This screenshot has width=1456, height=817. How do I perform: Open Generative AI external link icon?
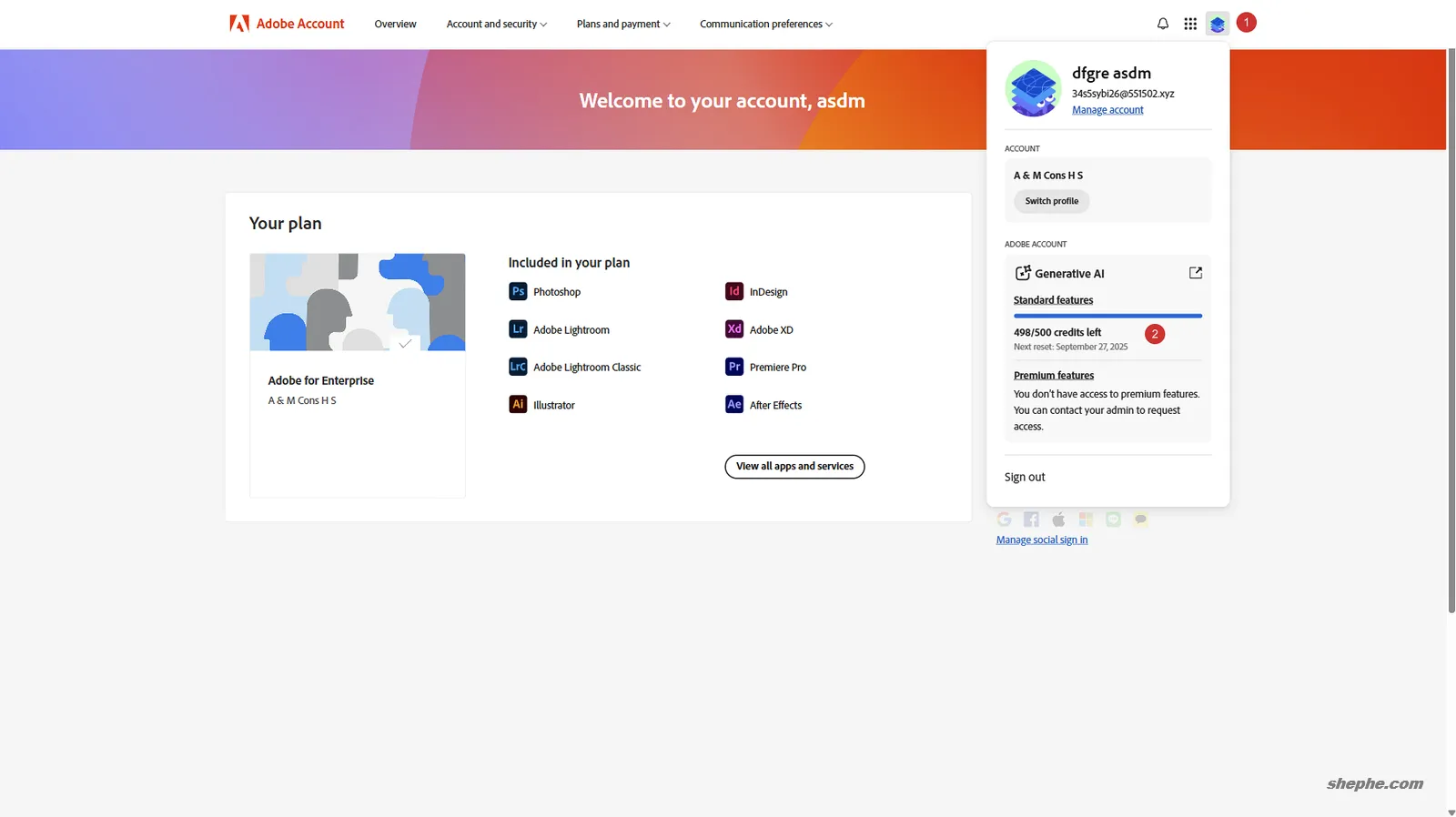1196,273
